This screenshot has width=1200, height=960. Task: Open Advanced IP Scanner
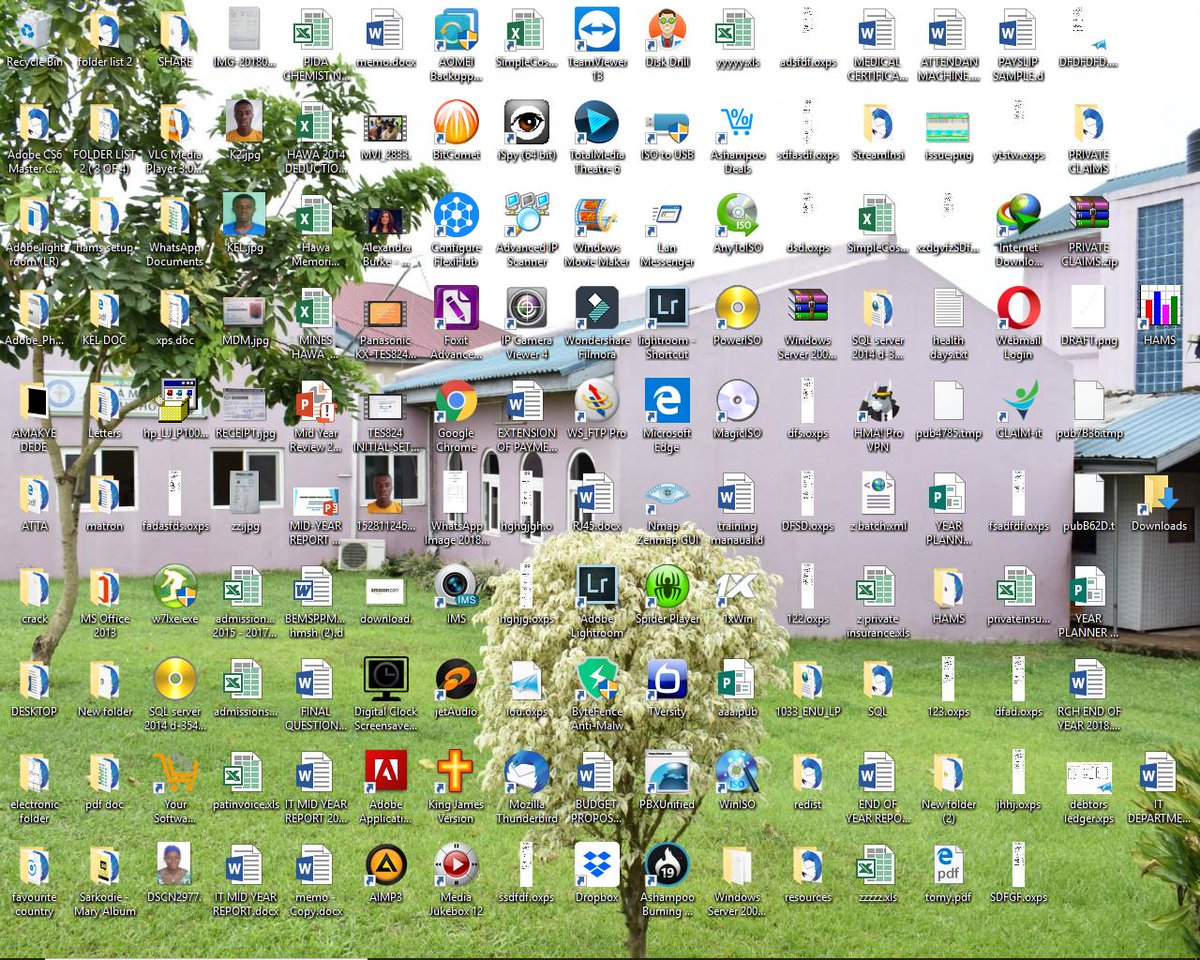tap(526, 215)
